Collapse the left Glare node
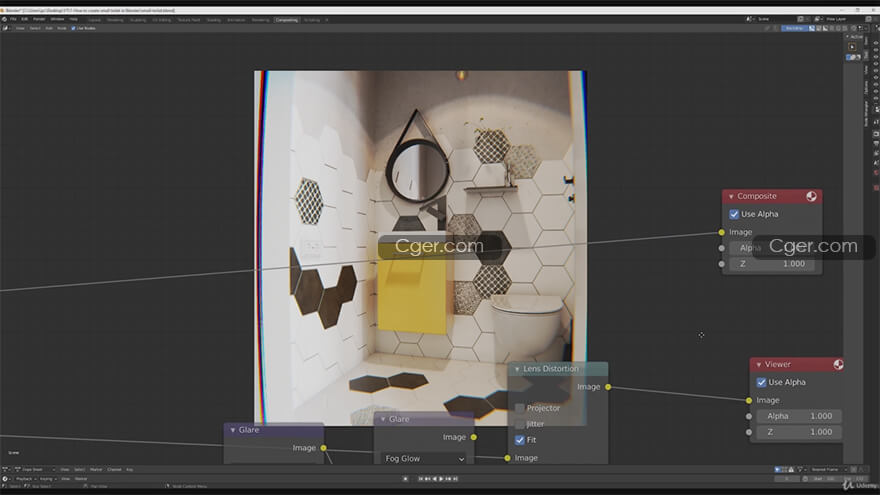The image size is (880, 495). (x=232, y=430)
